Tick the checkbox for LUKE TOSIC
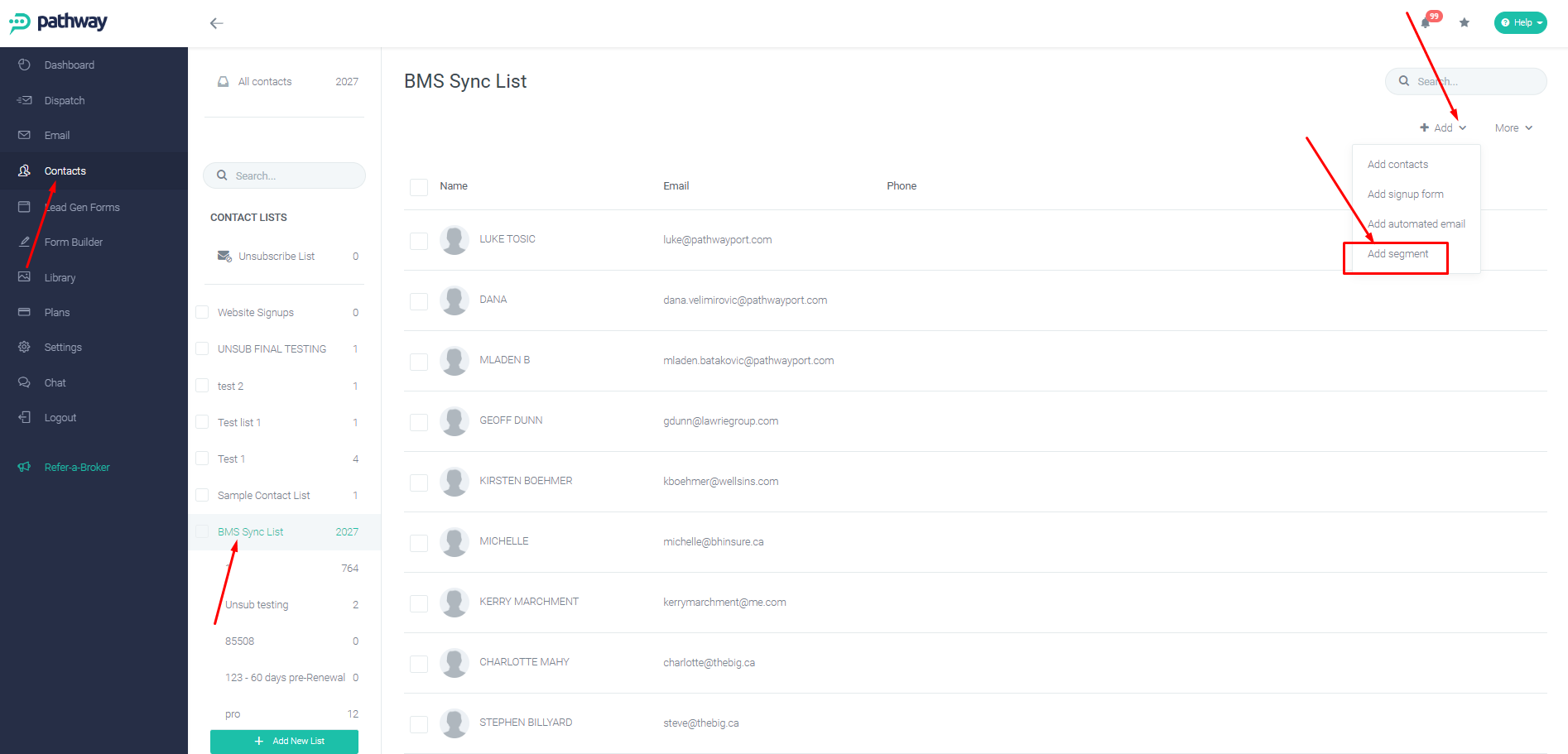 click(x=419, y=241)
